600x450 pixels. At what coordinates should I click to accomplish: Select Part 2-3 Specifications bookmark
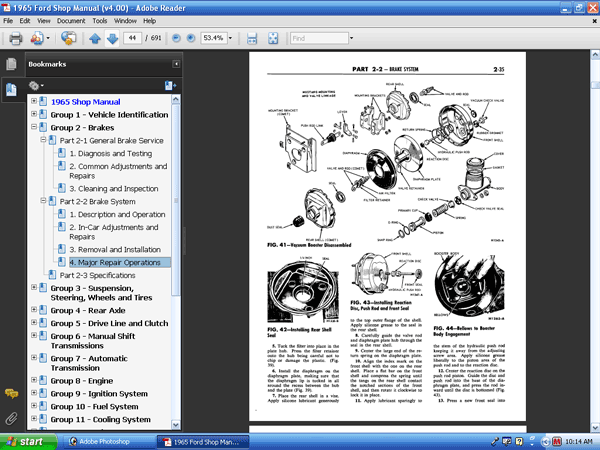point(97,276)
